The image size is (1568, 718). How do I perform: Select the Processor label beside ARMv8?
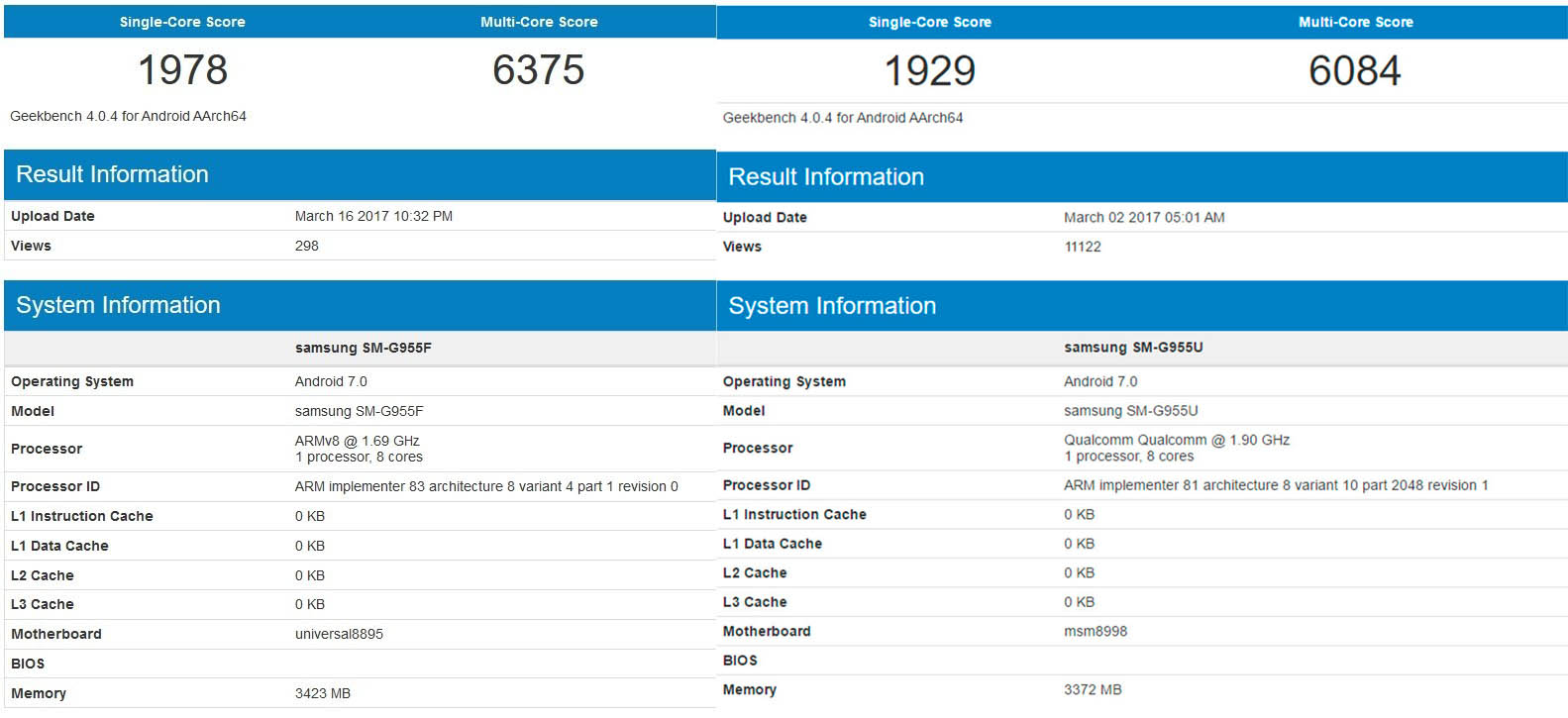47,449
